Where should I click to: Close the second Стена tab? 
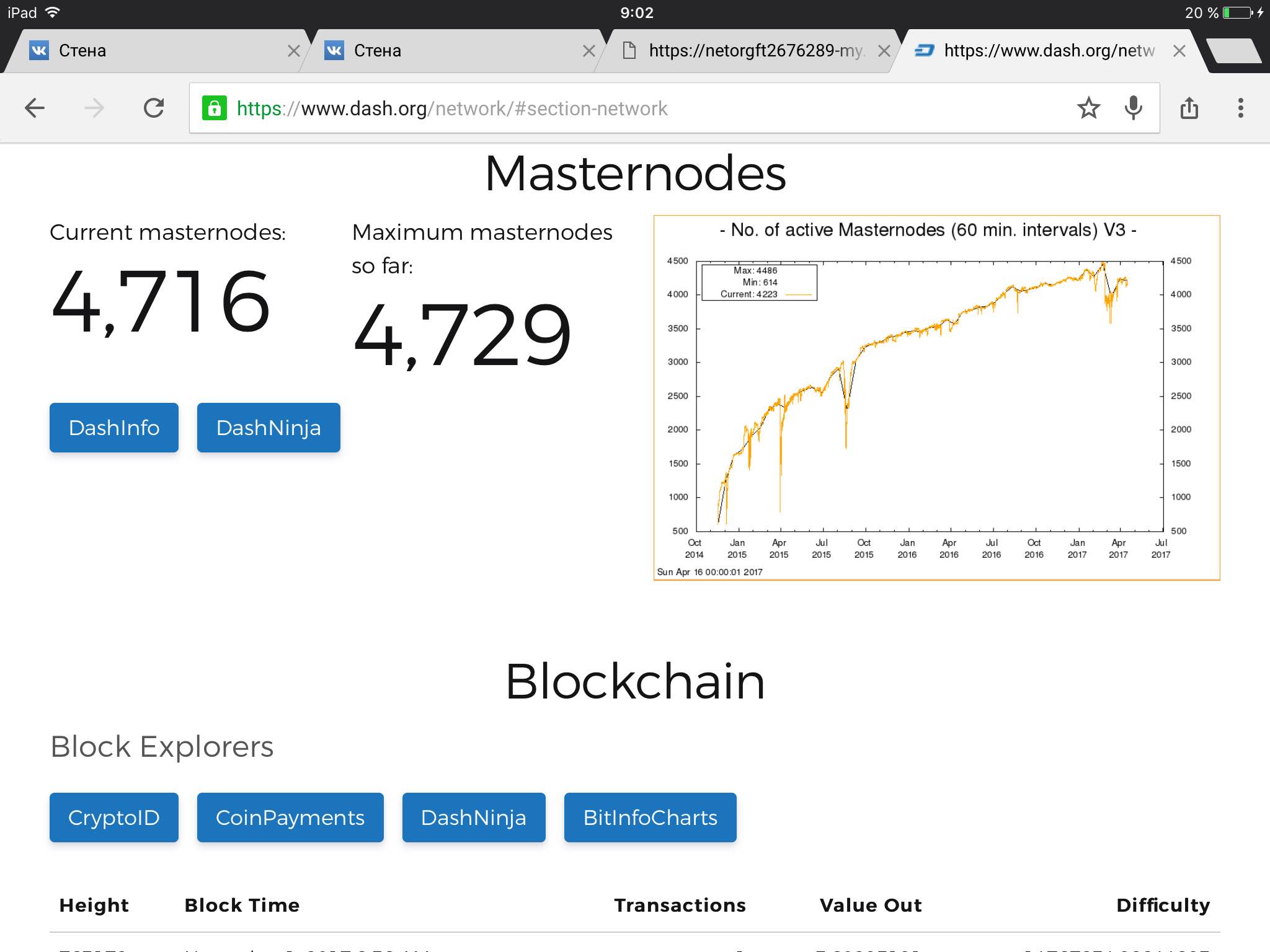point(589,51)
